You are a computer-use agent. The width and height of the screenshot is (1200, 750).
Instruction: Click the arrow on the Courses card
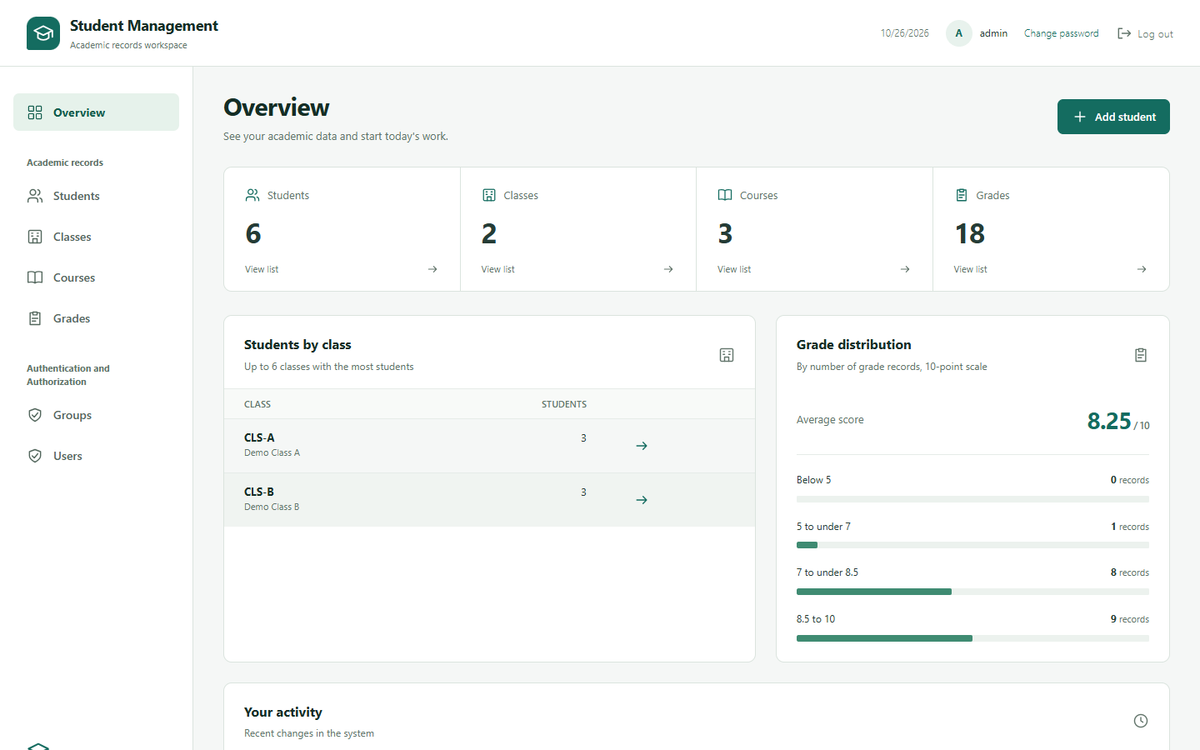tap(905, 269)
